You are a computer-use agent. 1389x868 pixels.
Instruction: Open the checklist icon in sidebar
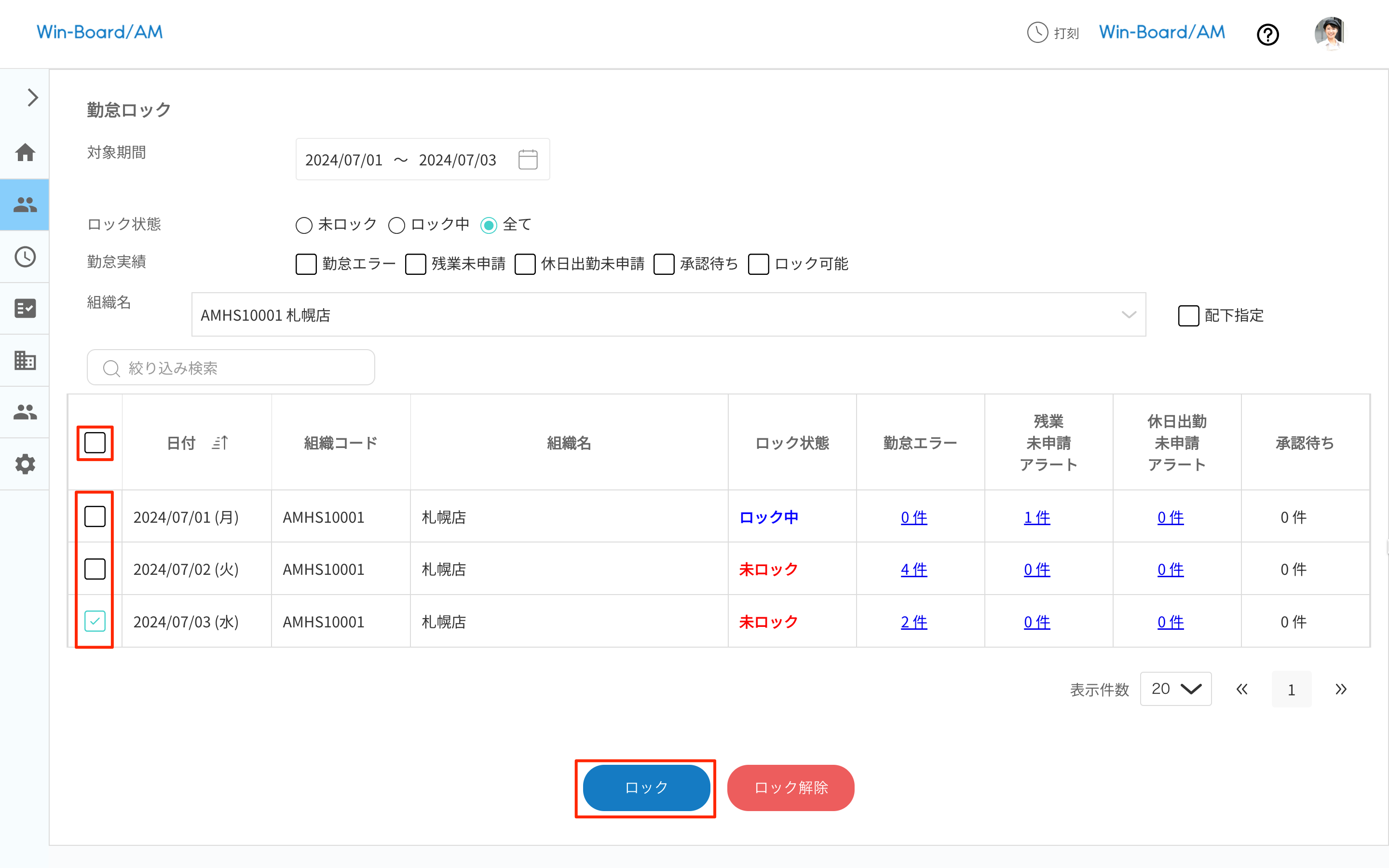coord(25,308)
